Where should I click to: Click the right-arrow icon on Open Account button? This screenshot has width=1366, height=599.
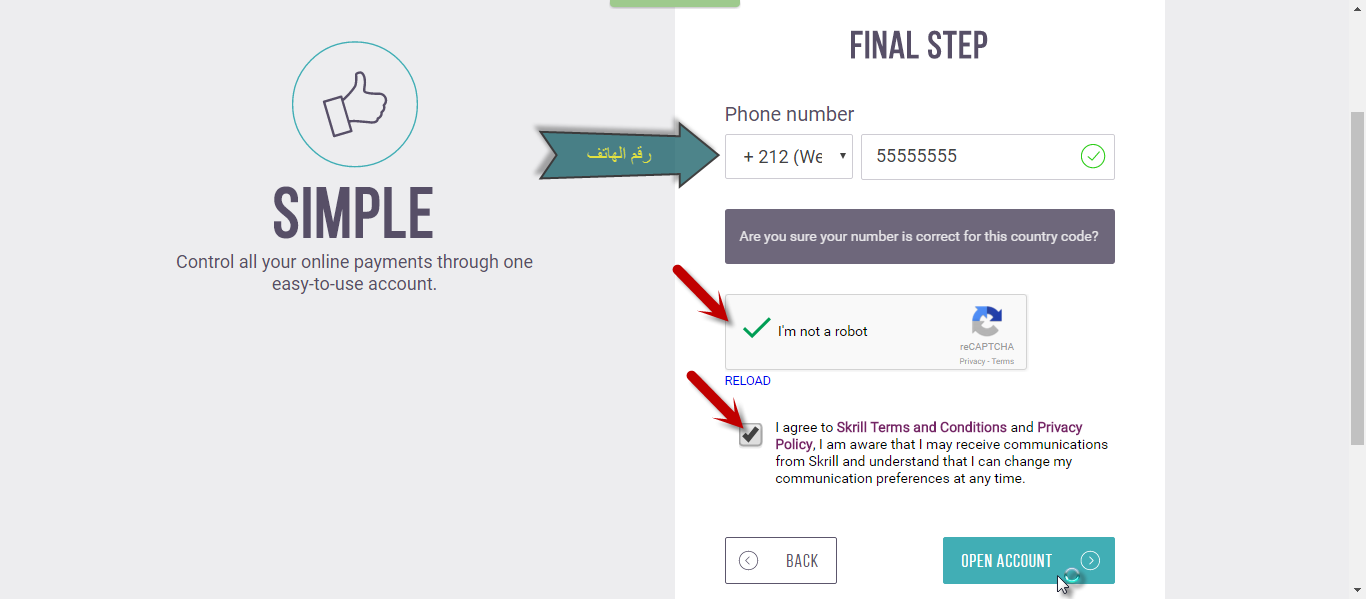[x=1090, y=561]
